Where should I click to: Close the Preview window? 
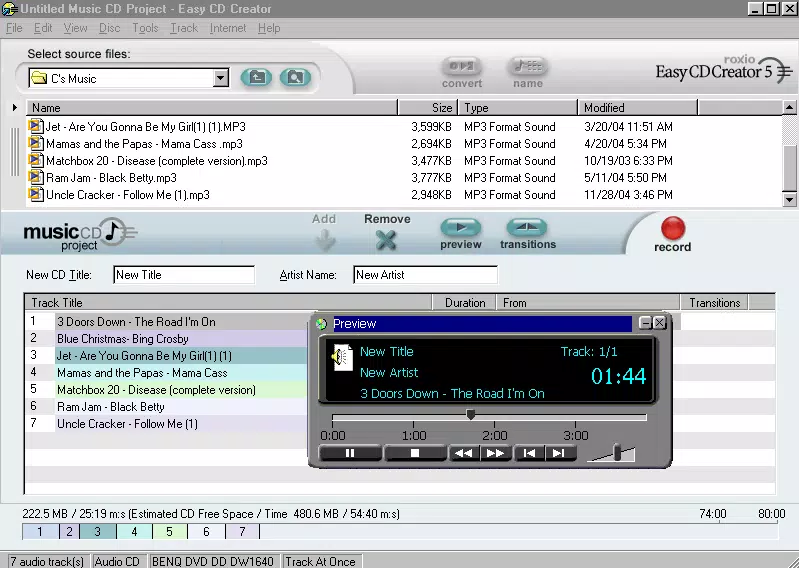click(659, 323)
